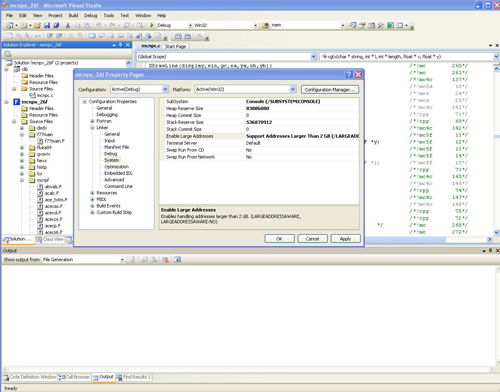Viewport: 500px width, 392px height.
Task: Switch to the Call Browser tab
Action: 75,377
